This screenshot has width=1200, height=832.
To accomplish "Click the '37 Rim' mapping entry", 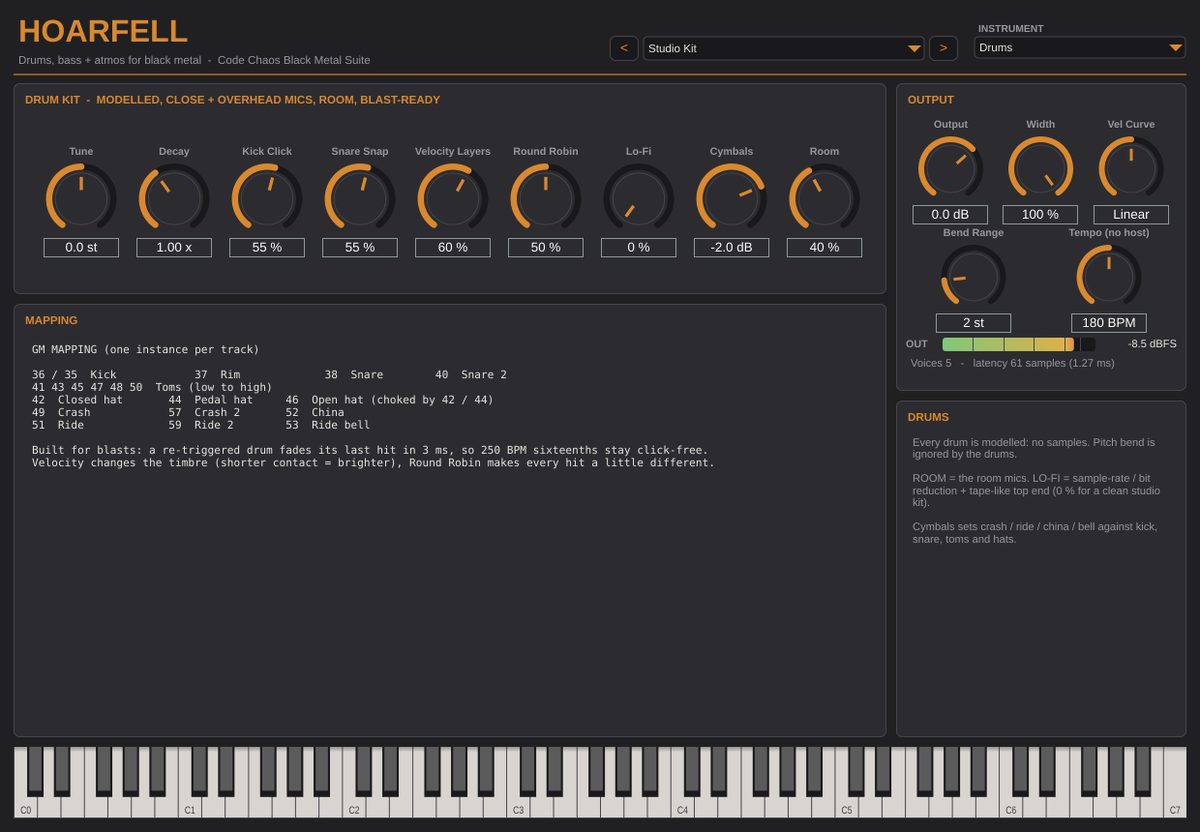I will coord(217,375).
